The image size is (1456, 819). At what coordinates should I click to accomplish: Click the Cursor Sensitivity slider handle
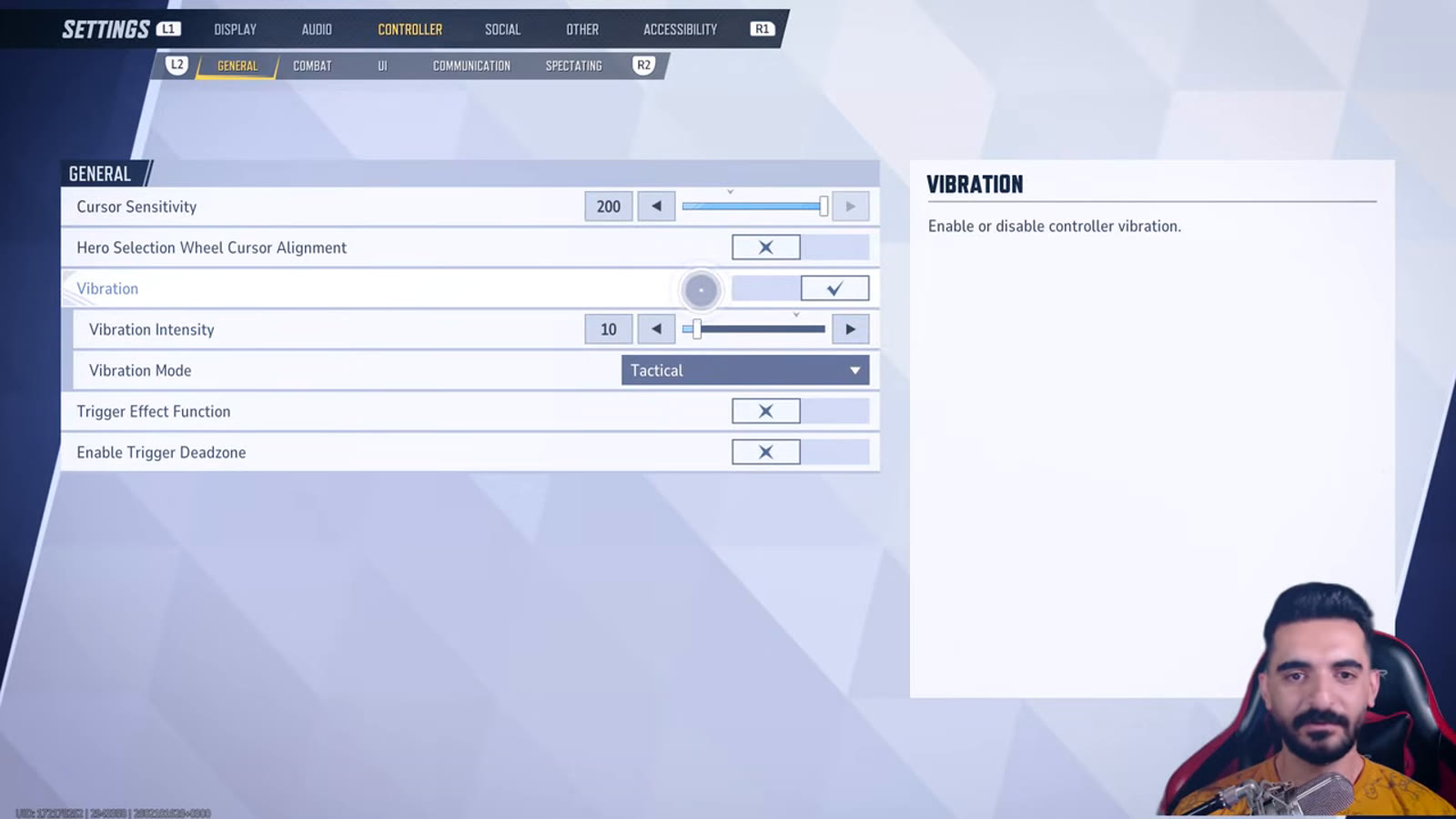point(824,207)
